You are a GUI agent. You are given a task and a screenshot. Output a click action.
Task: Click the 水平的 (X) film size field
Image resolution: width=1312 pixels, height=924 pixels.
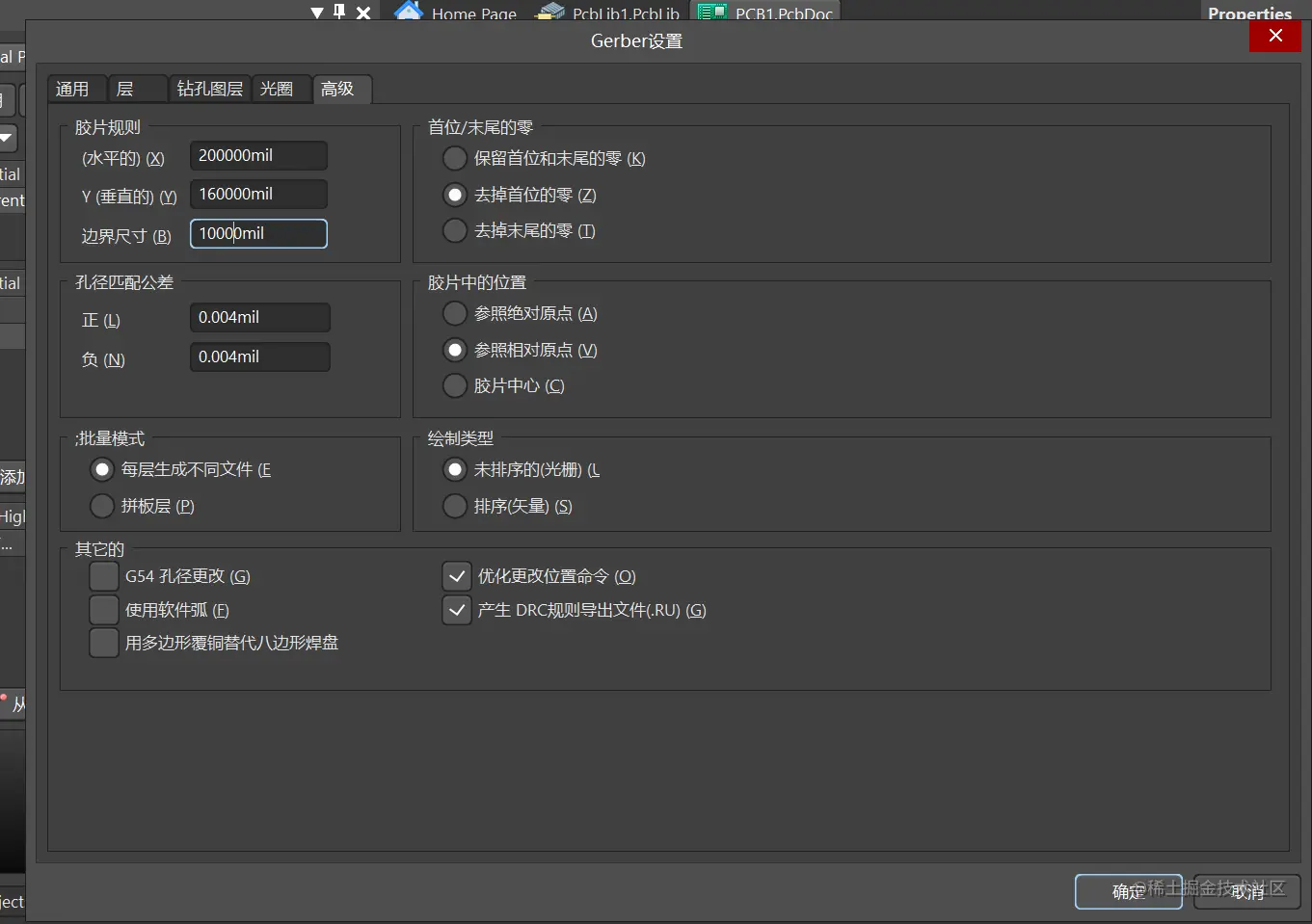[x=258, y=155]
